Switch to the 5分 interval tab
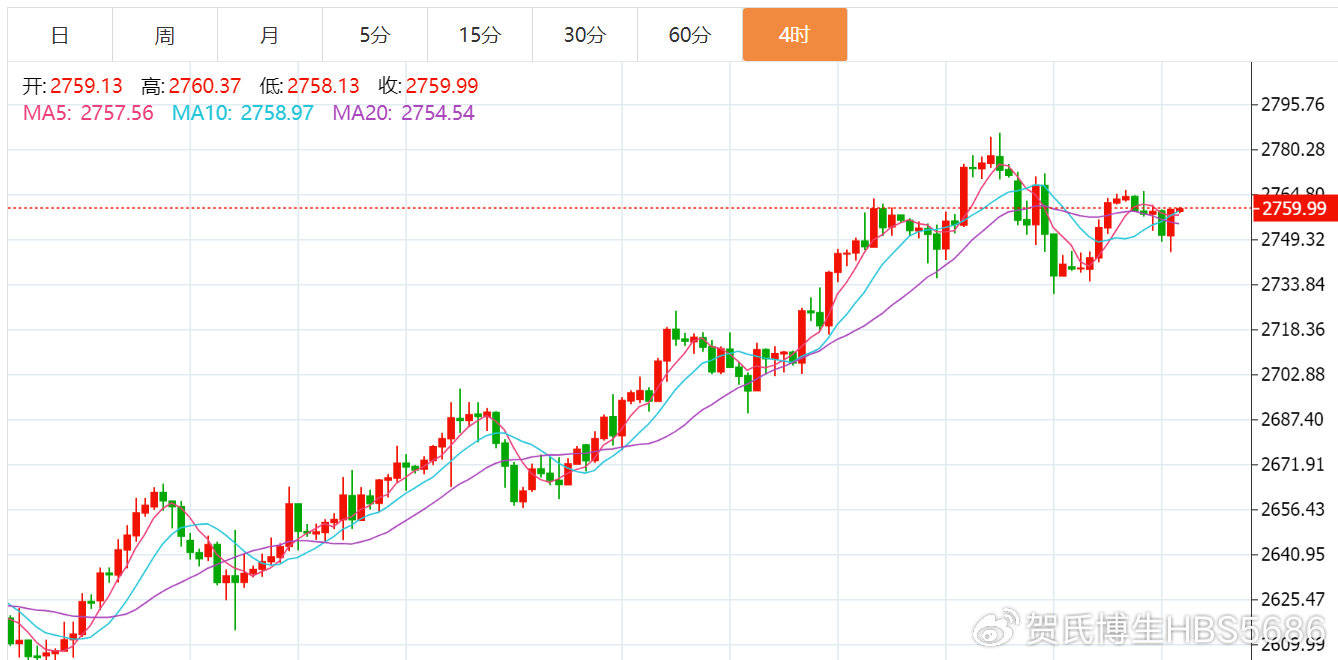1338x660 pixels. [x=375, y=35]
